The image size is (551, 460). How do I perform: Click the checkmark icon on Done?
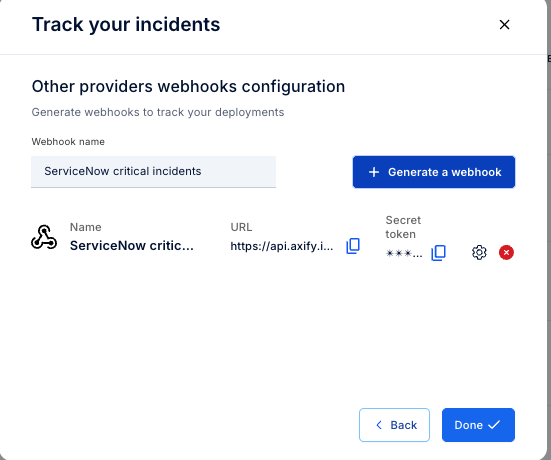coord(494,425)
